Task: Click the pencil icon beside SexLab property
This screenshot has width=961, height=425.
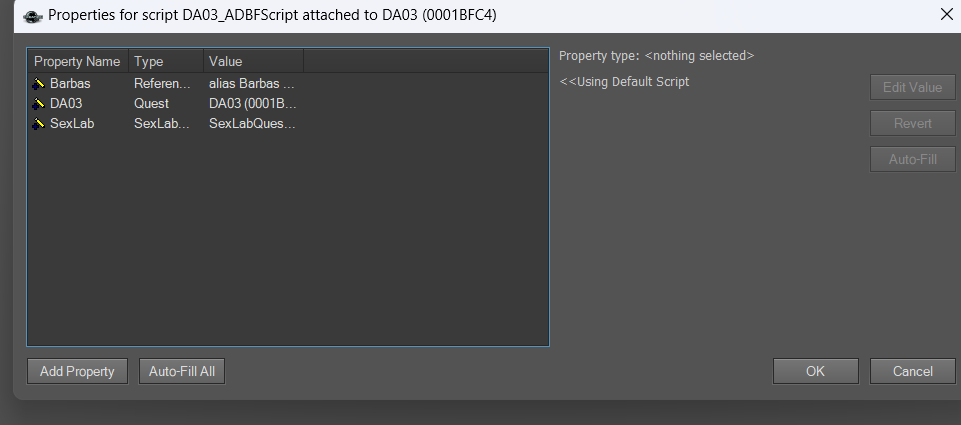Action: [x=39, y=124]
